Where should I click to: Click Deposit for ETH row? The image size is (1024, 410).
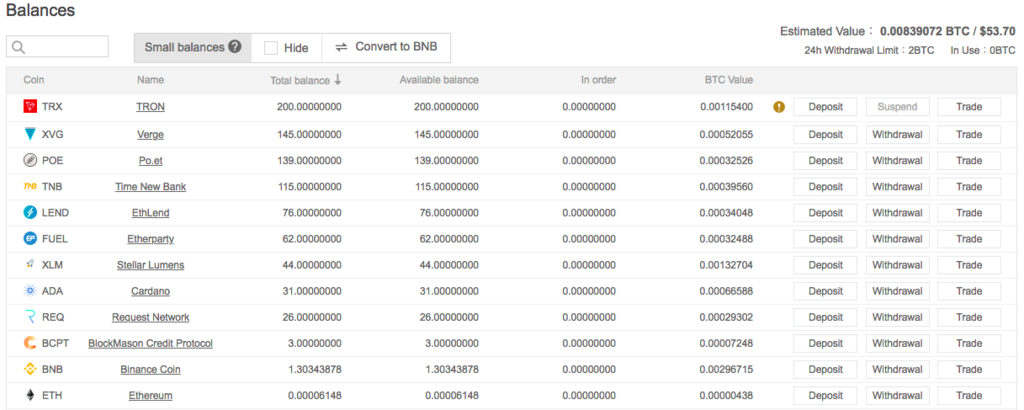[x=825, y=396]
